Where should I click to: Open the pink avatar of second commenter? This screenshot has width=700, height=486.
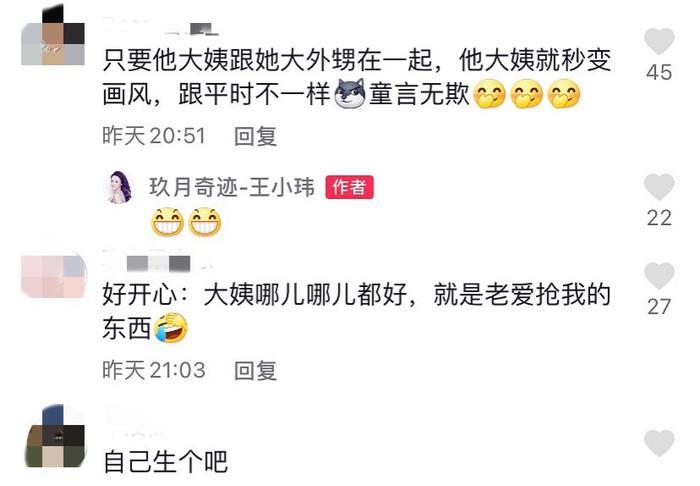[x=54, y=276]
